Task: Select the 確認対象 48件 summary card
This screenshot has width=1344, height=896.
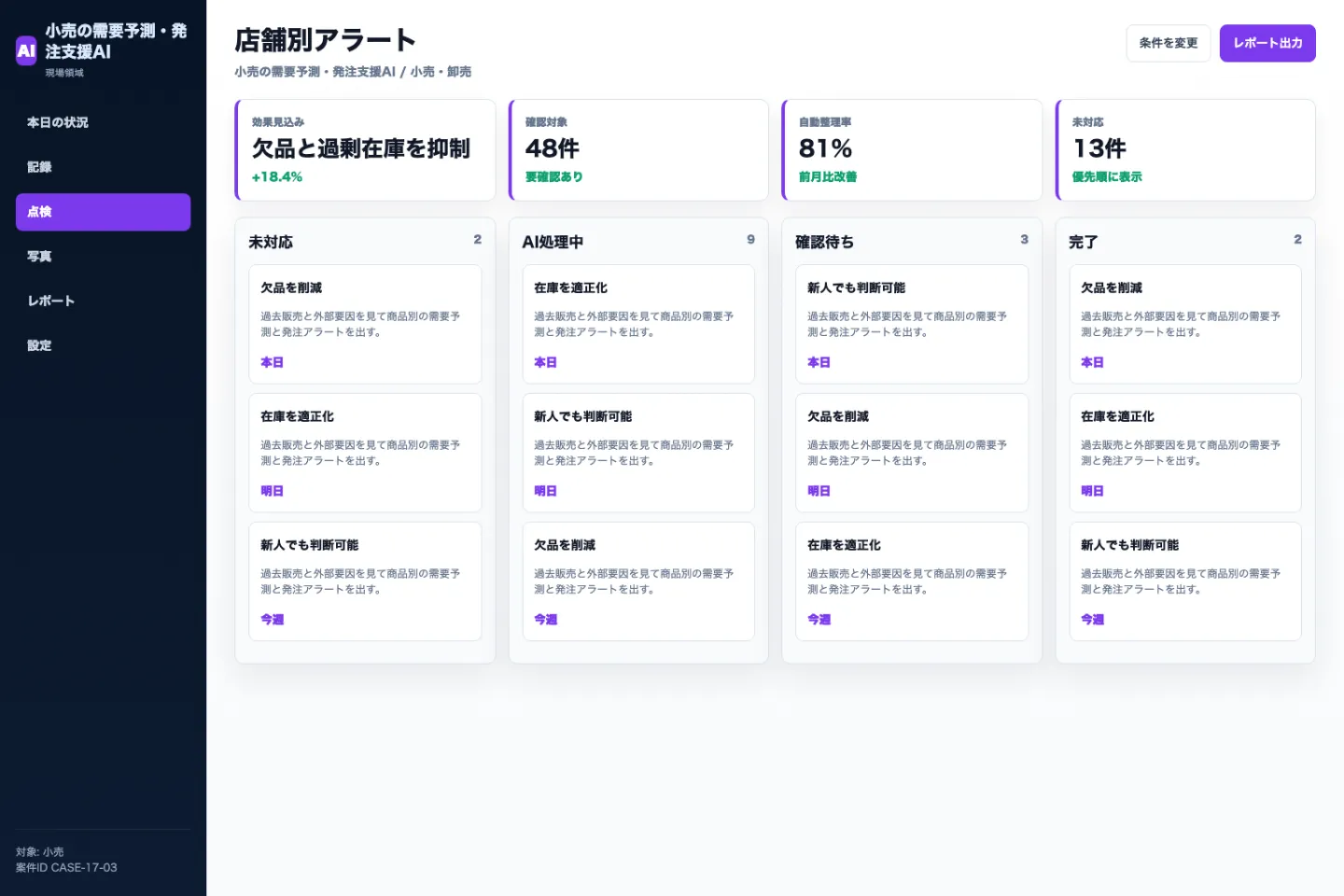Action: [638, 149]
